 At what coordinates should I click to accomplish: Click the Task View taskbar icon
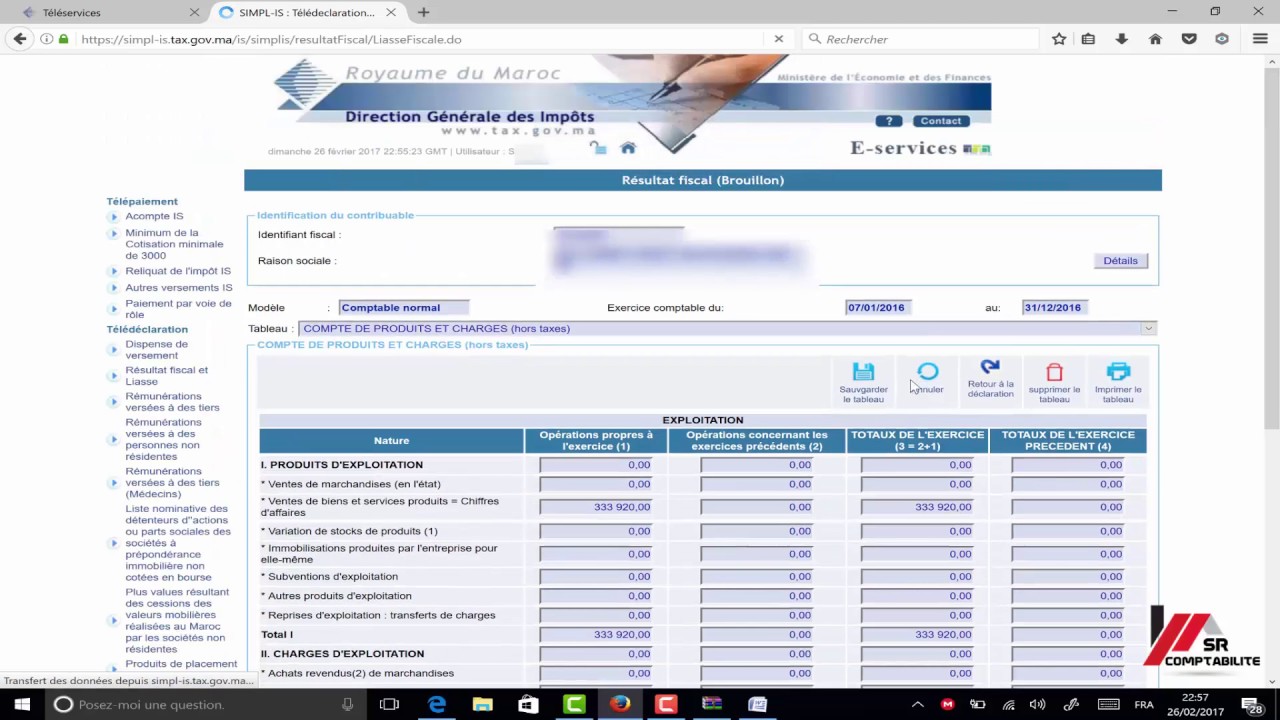(x=389, y=704)
